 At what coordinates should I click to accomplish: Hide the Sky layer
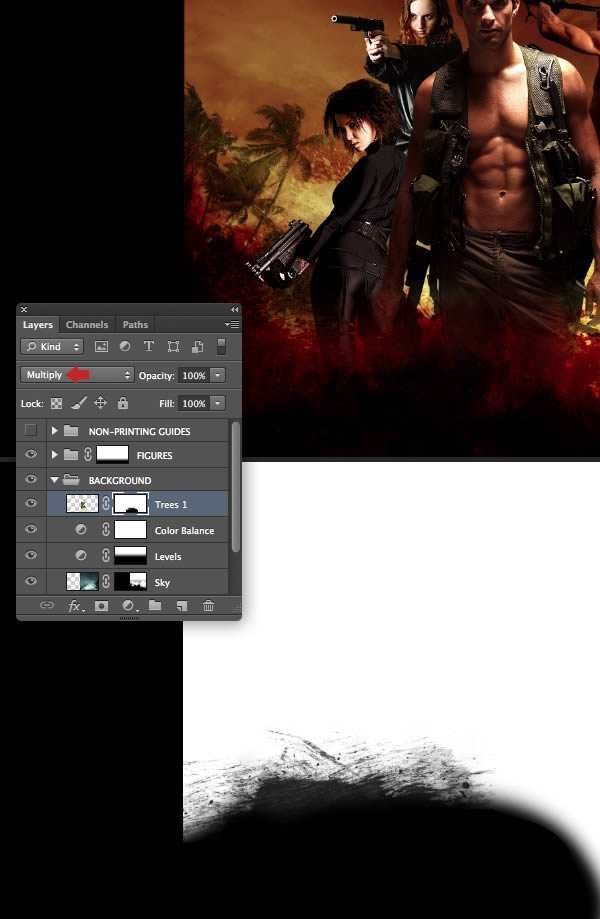click(31, 581)
